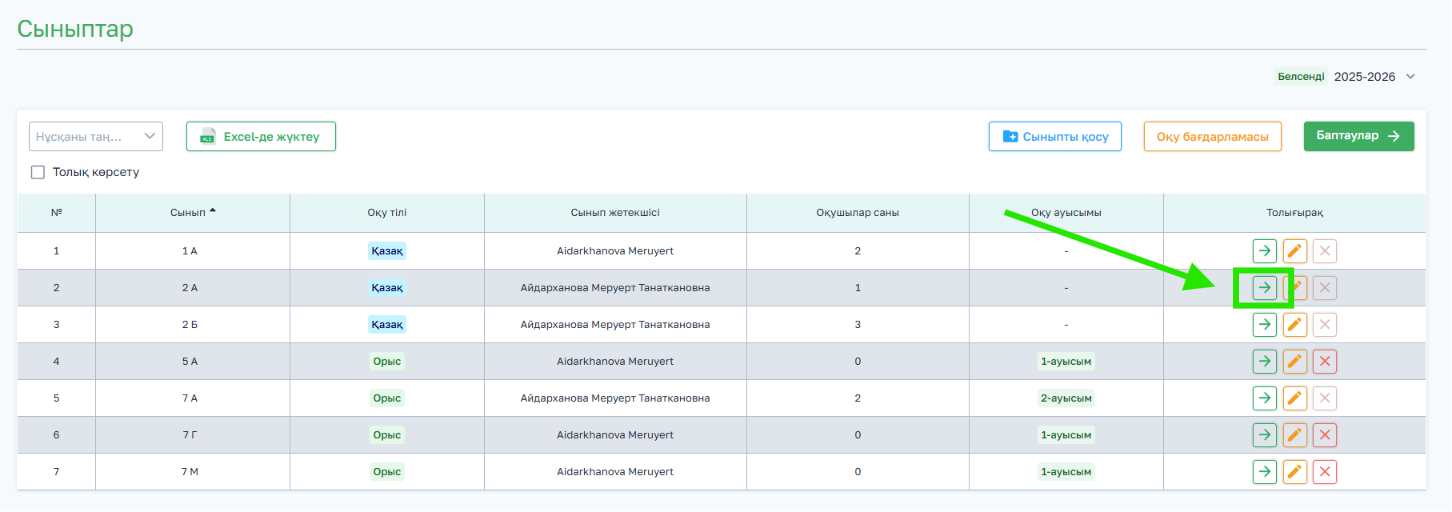The width and height of the screenshot is (1452, 512).
Task: Delete class 7 А with X icon
Action: point(1325,398)
